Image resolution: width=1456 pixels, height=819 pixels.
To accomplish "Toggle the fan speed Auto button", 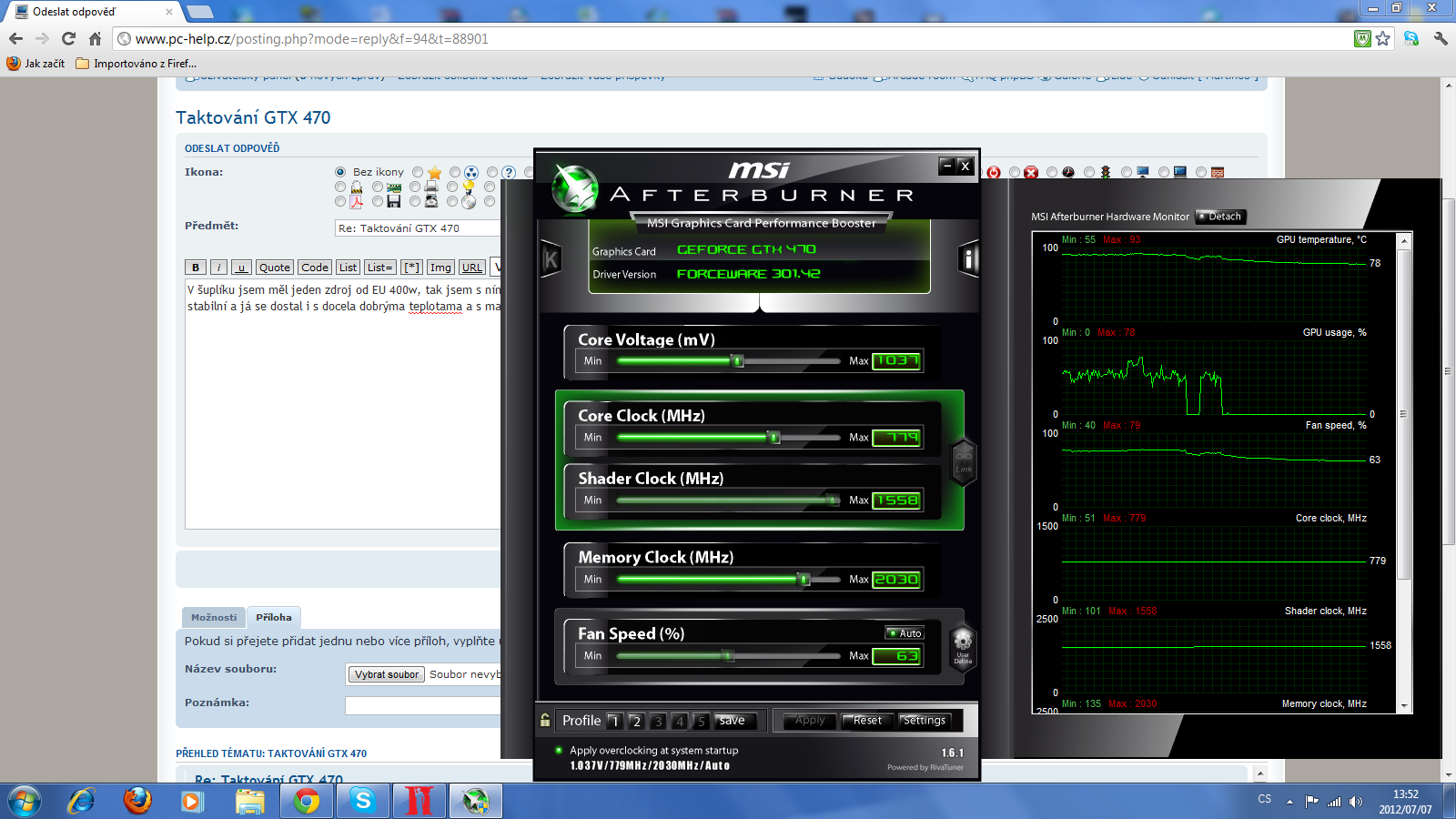I will 905,633.
